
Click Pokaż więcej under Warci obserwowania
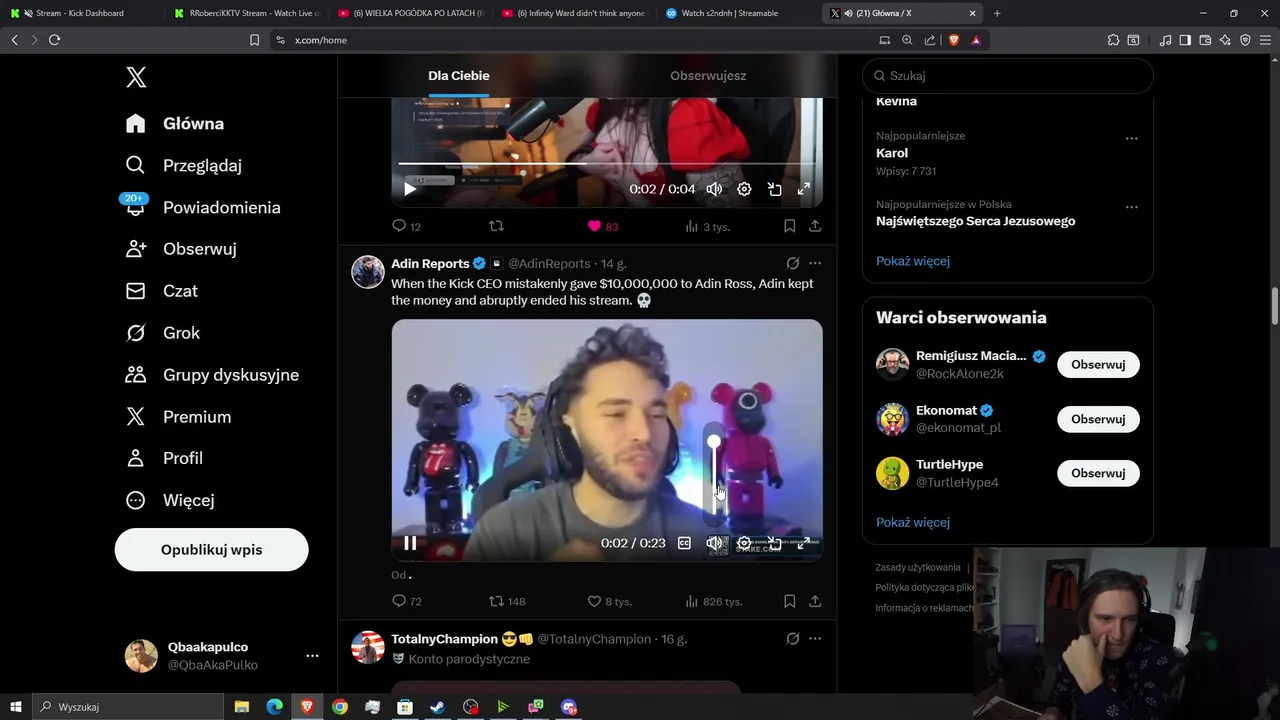913,522
